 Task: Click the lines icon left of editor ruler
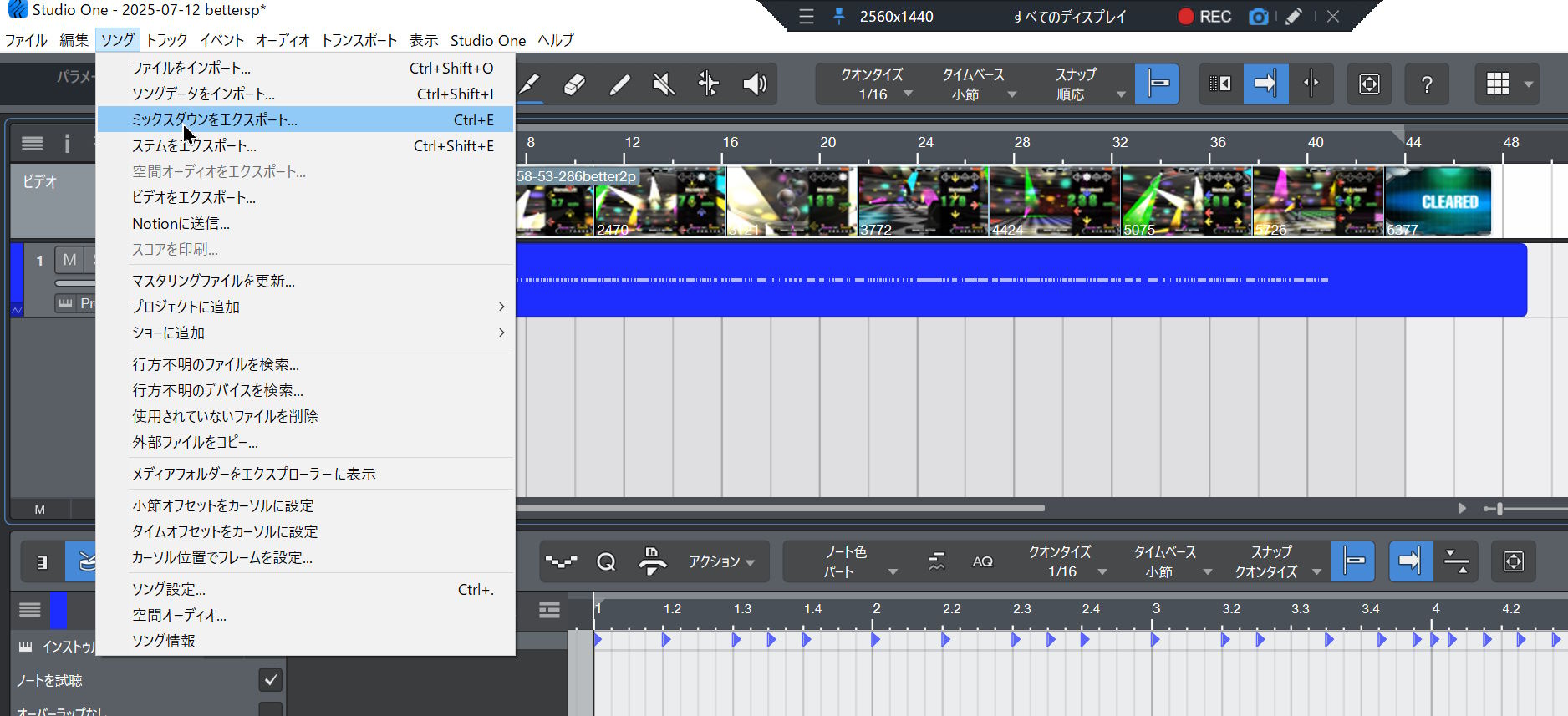click(549, 610)
